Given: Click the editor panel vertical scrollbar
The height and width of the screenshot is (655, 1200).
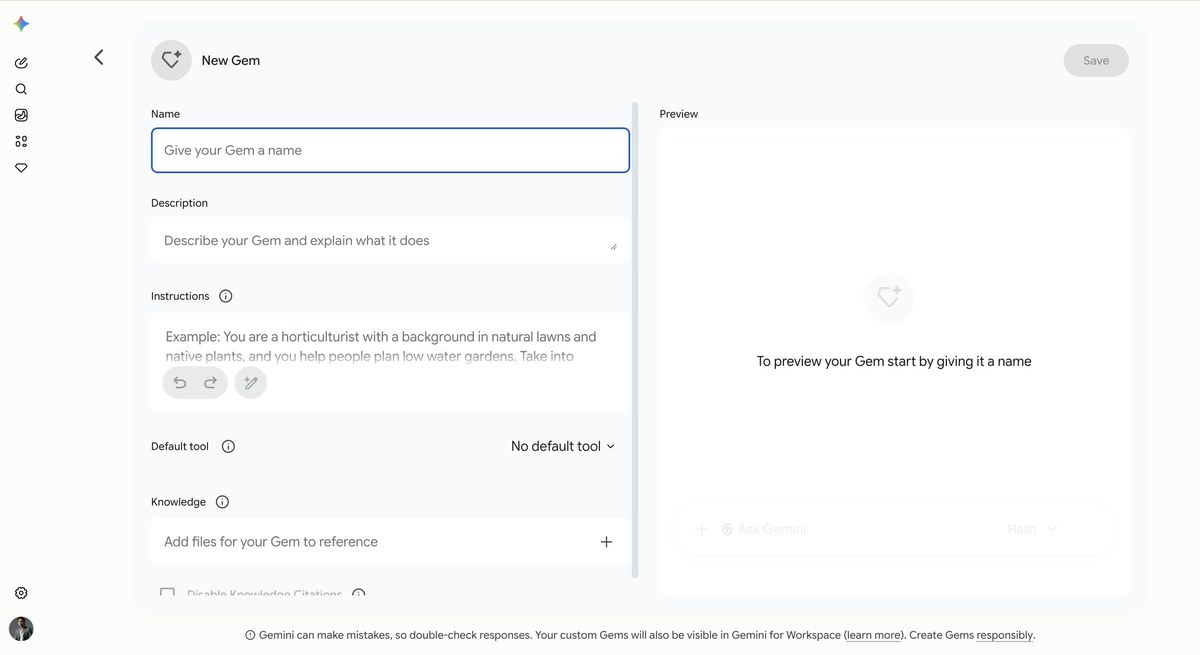Looking at the screenshot, I should point(635,340).
